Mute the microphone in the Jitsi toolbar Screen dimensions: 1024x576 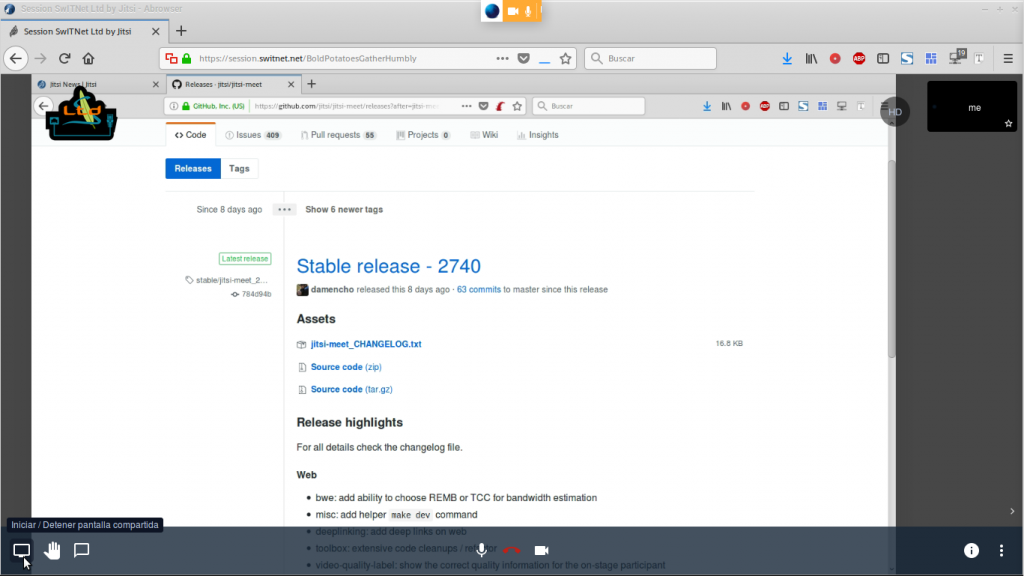[x=481, y=551]
